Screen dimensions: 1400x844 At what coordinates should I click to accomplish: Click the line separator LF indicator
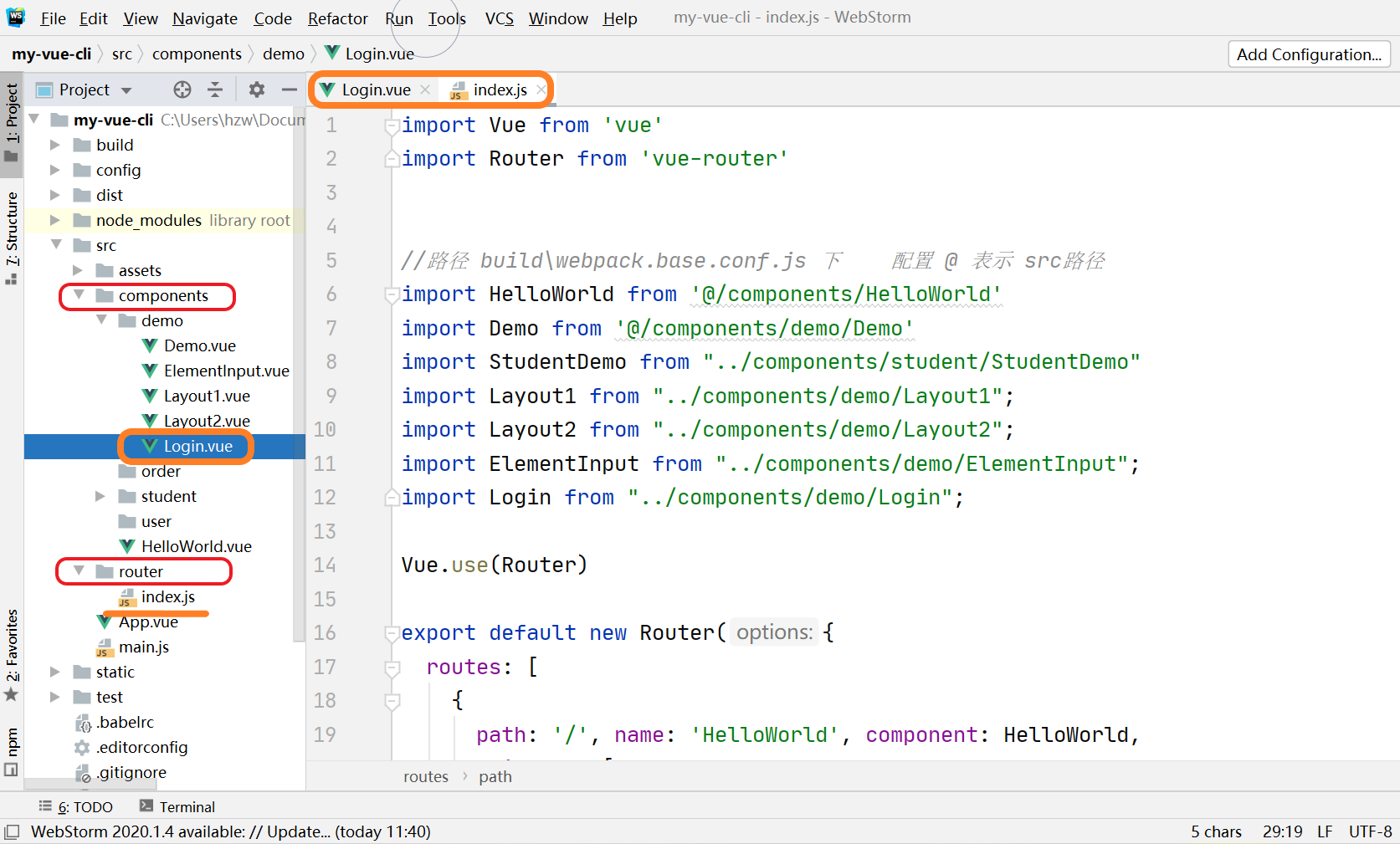[1326, 832]
